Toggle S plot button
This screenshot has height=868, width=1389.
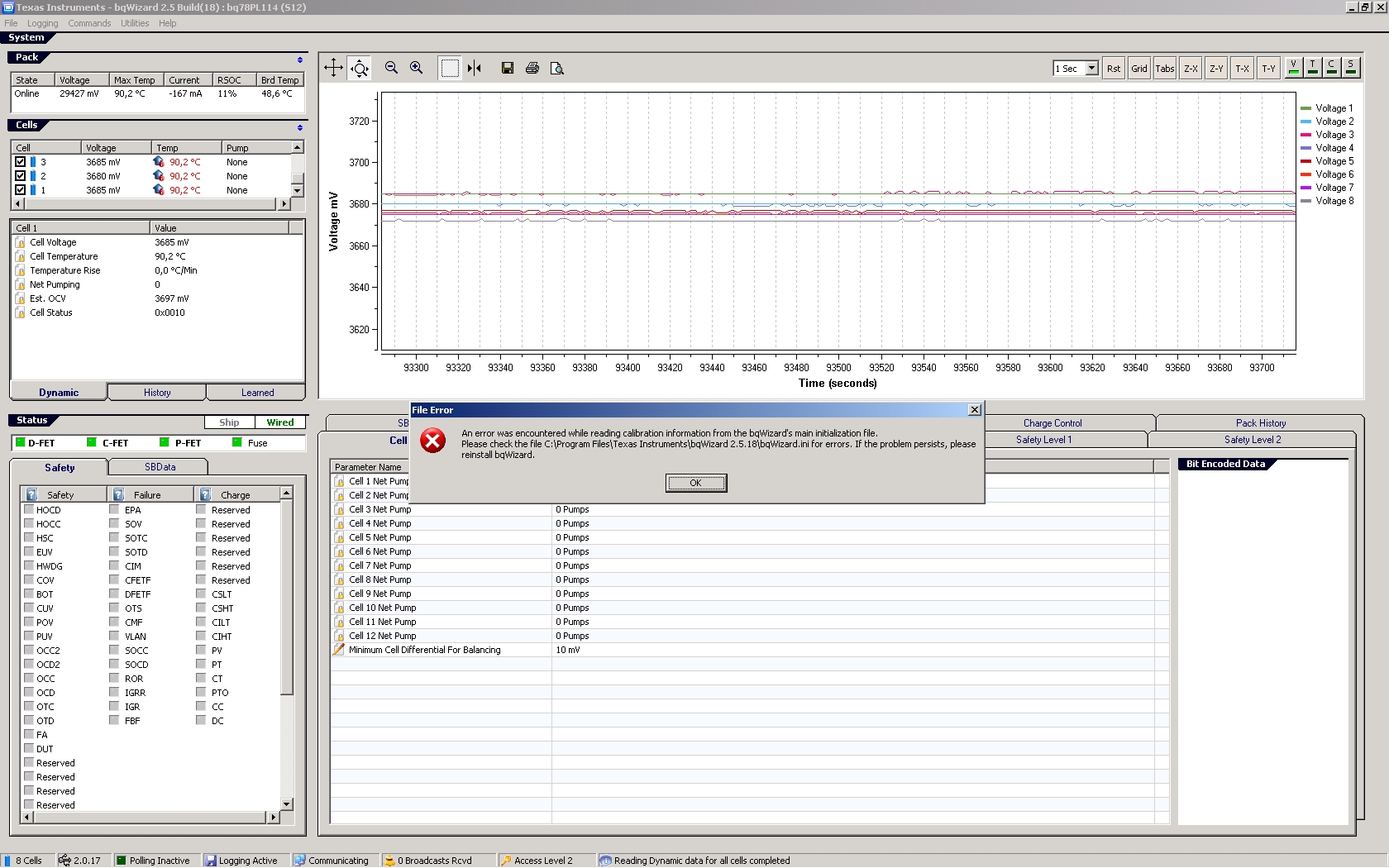point(1351,68)
